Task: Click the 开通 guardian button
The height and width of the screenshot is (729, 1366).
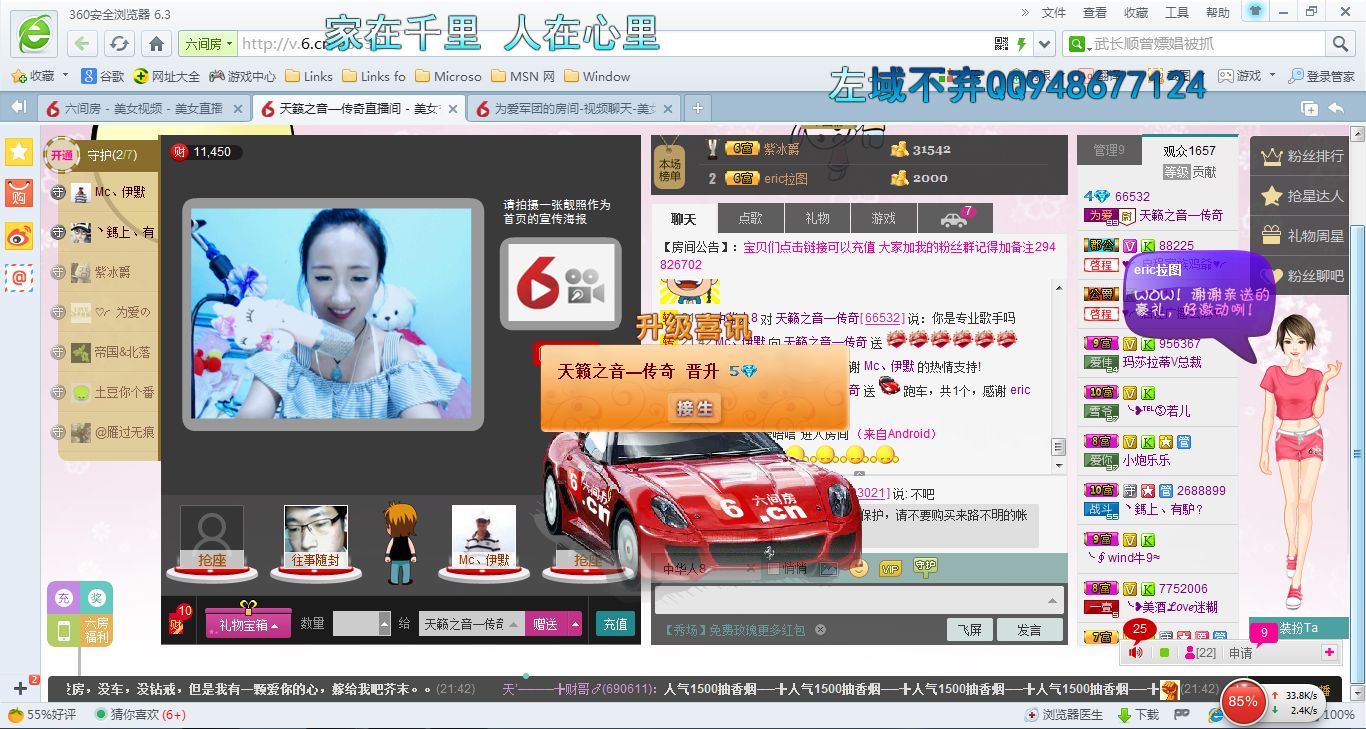Action: [x=62, y=155]
